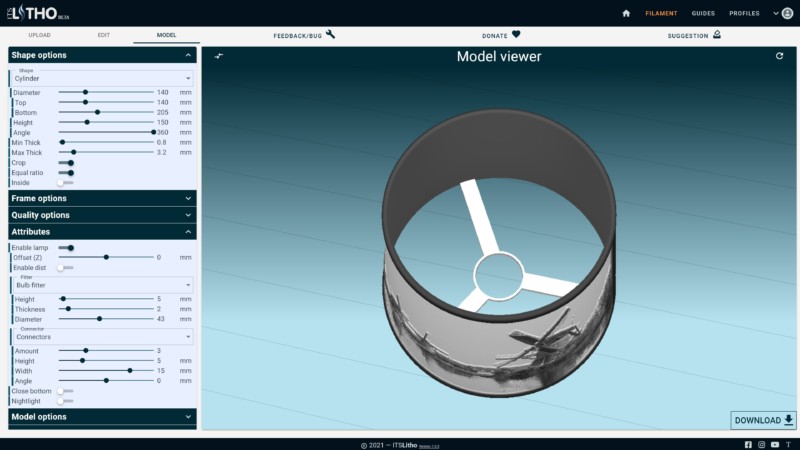800x450 pixels.
Task: Click the suggestion stamp icon
Action: coord(717,34)
